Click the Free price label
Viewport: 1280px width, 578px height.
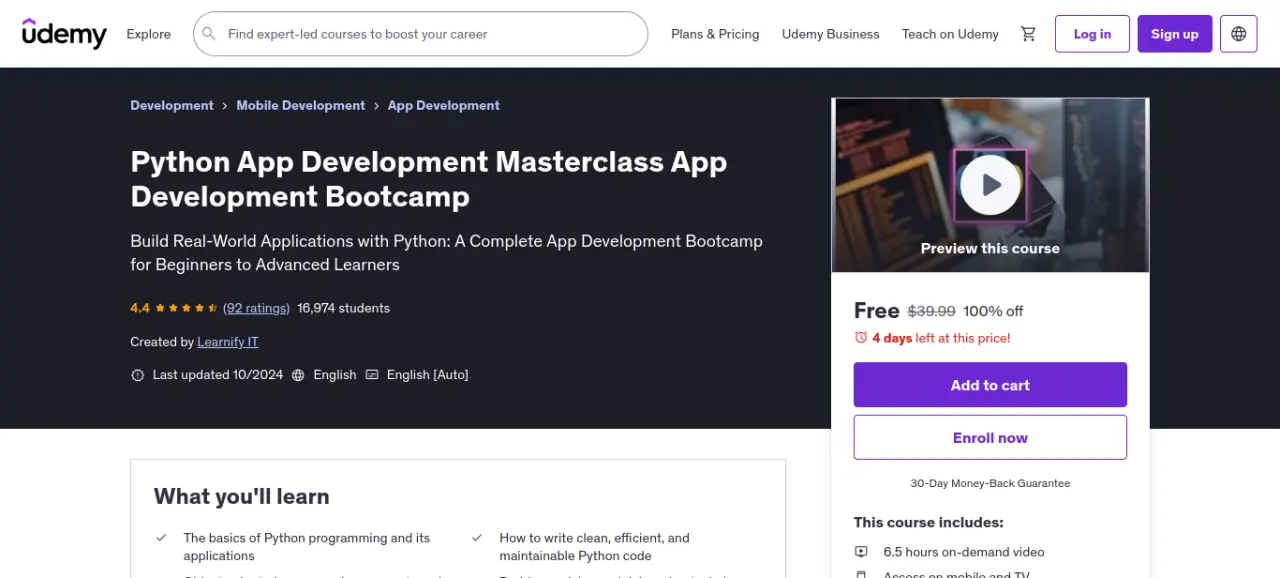pyautogui.click(x=877, y=310)
